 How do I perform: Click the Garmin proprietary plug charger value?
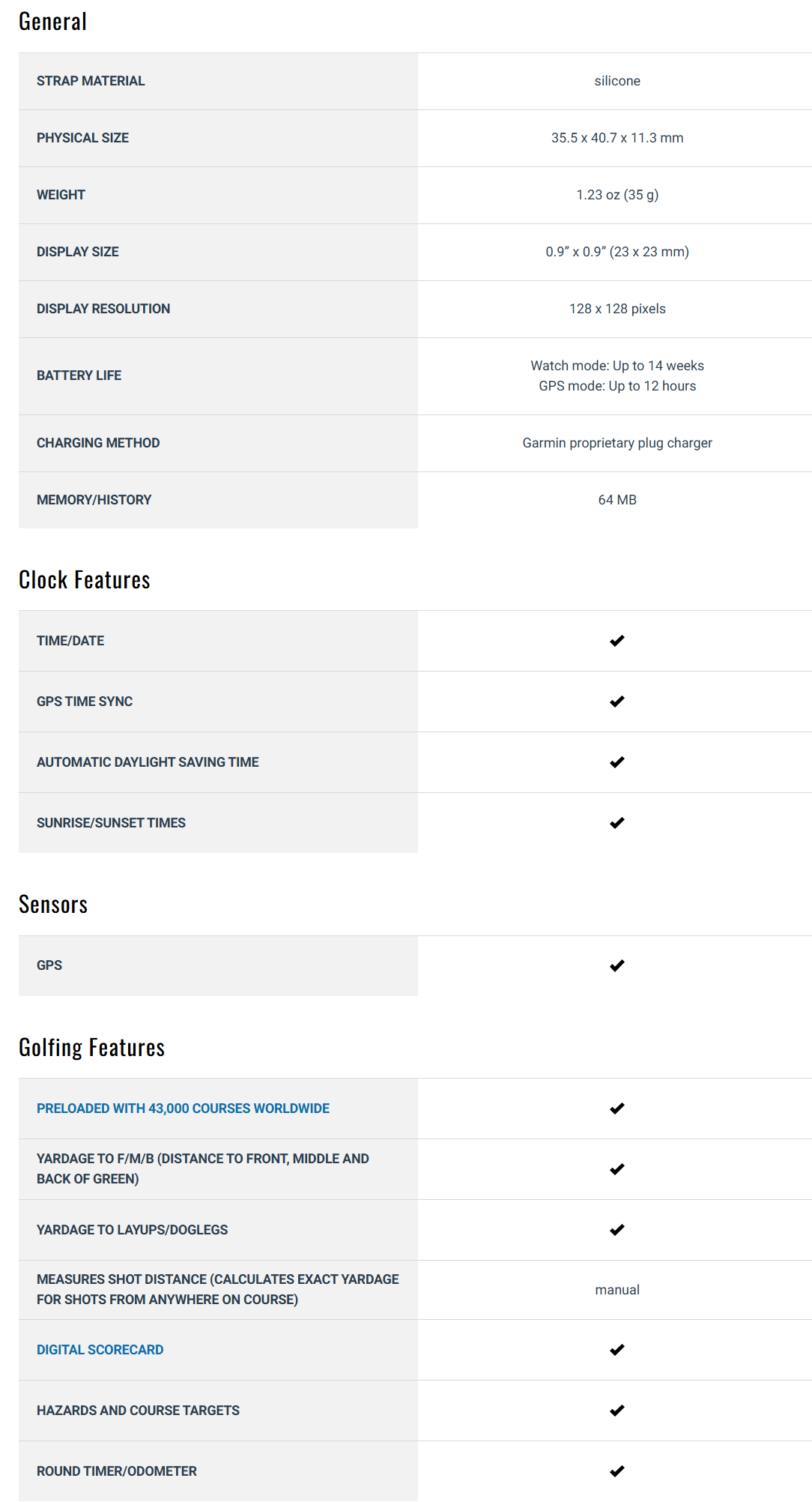617,443
